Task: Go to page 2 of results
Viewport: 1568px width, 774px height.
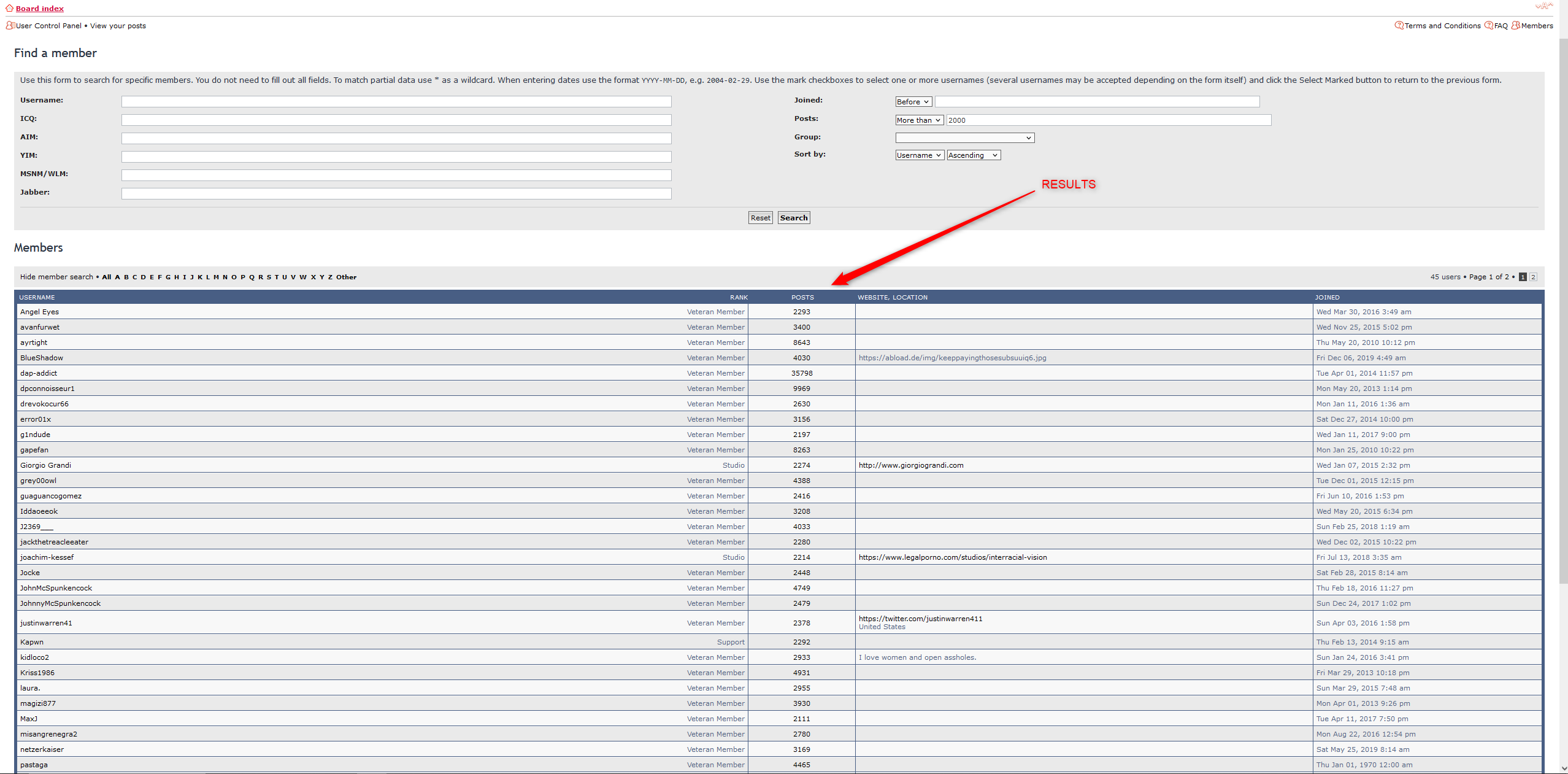Action: tap(1532, 277)
